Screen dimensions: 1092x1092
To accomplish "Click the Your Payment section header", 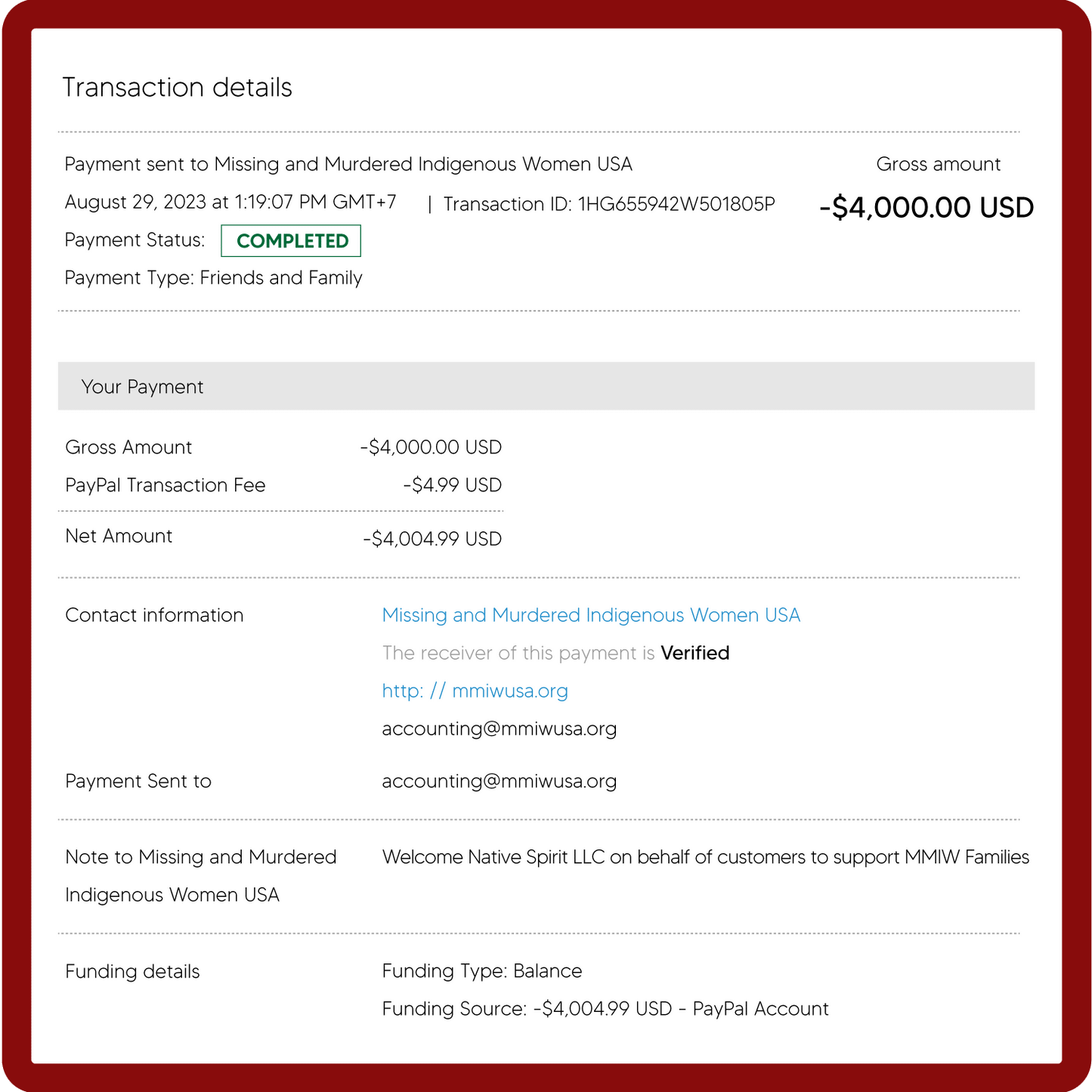I will [x=142, y=387].
